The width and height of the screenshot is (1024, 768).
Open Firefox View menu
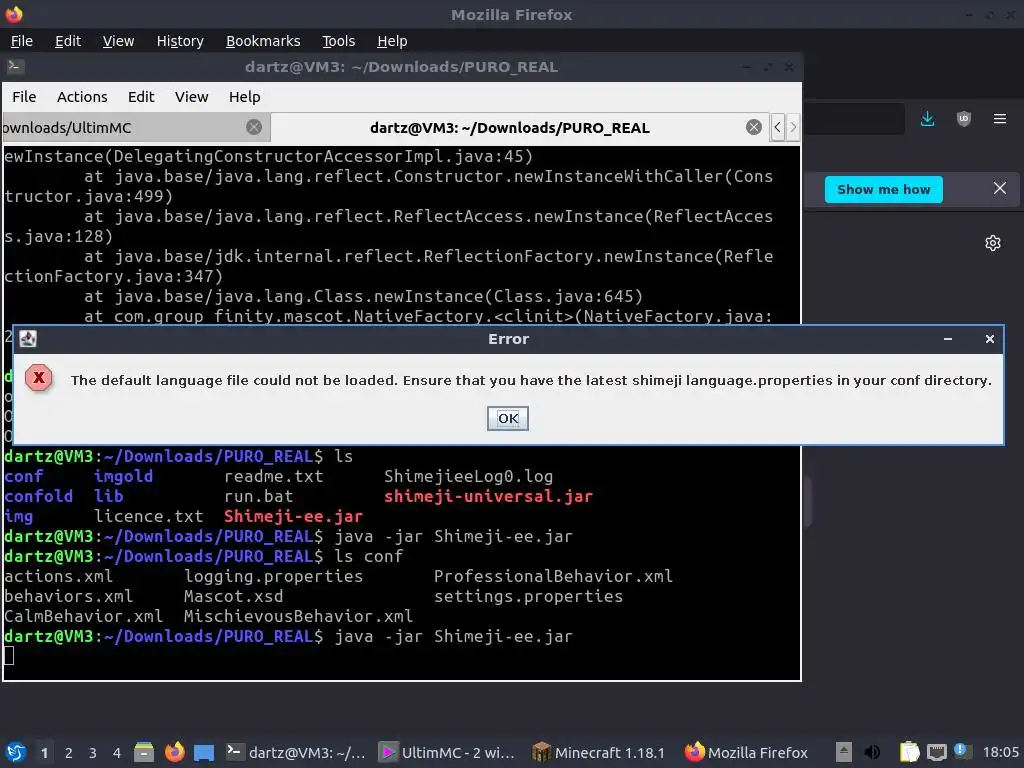(118, 41)
